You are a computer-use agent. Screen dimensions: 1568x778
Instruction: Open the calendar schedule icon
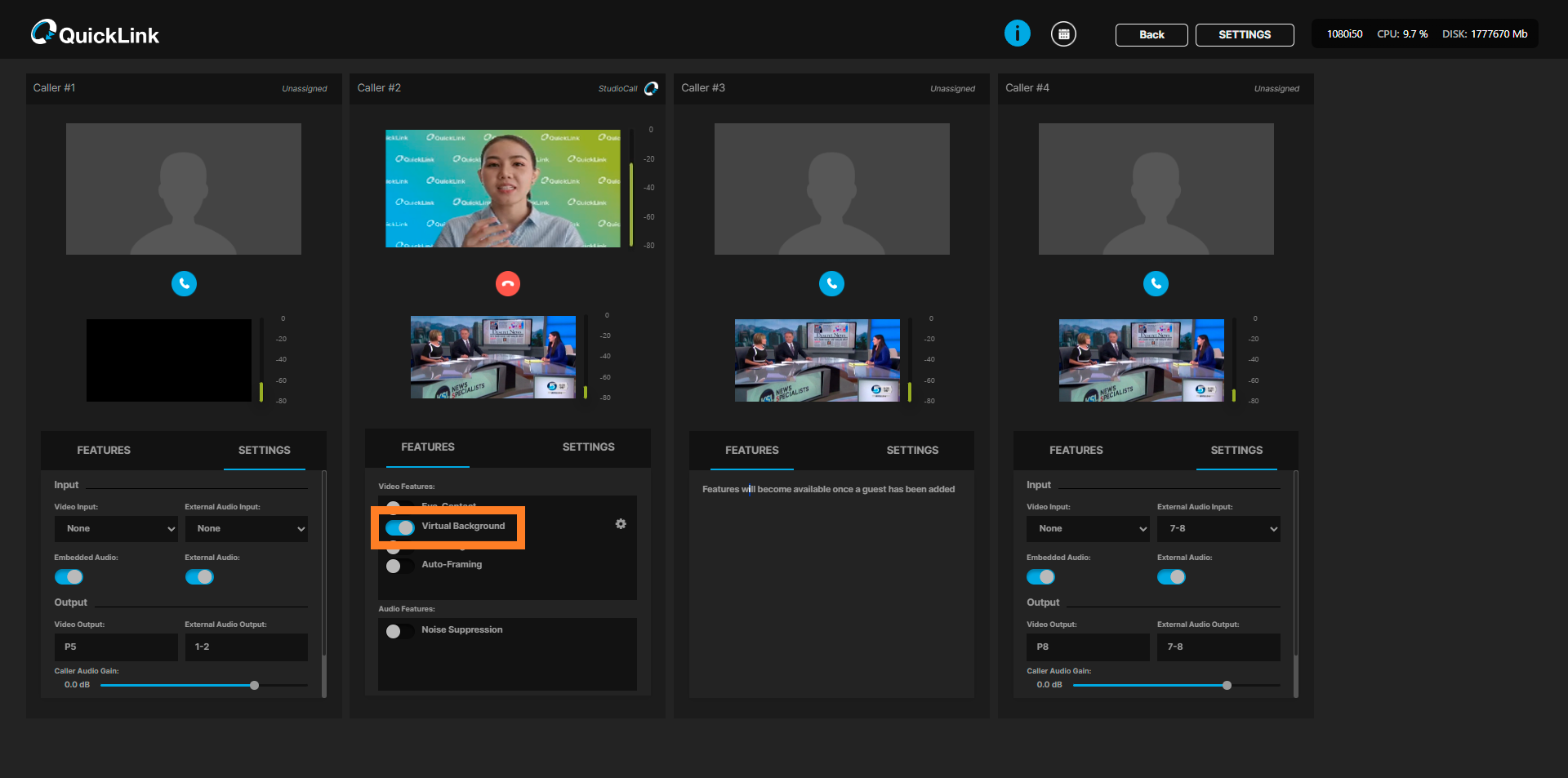pyautogui.click(x=1062, y=34)
